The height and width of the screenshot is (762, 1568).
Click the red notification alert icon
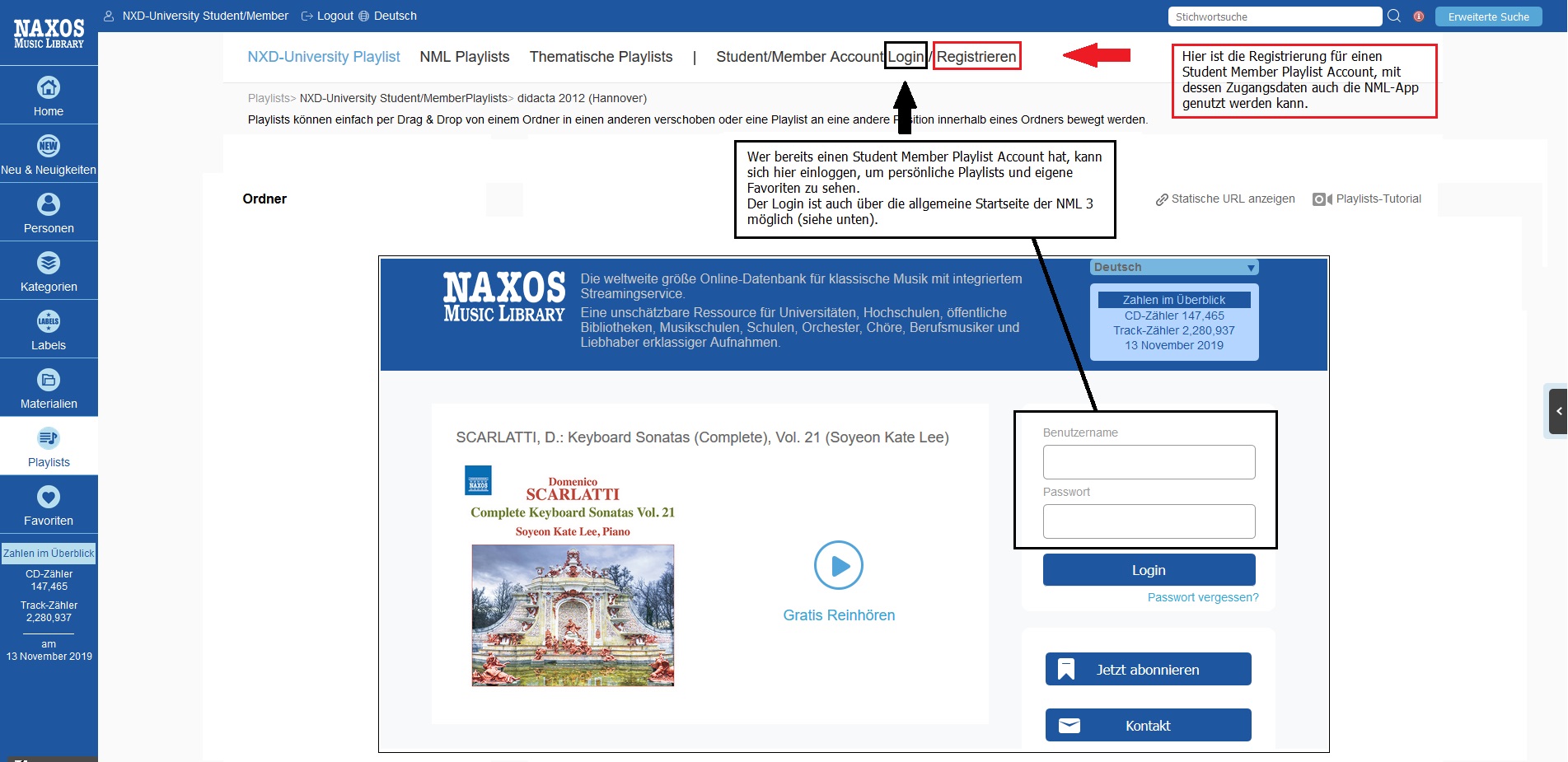point(1419,16)
